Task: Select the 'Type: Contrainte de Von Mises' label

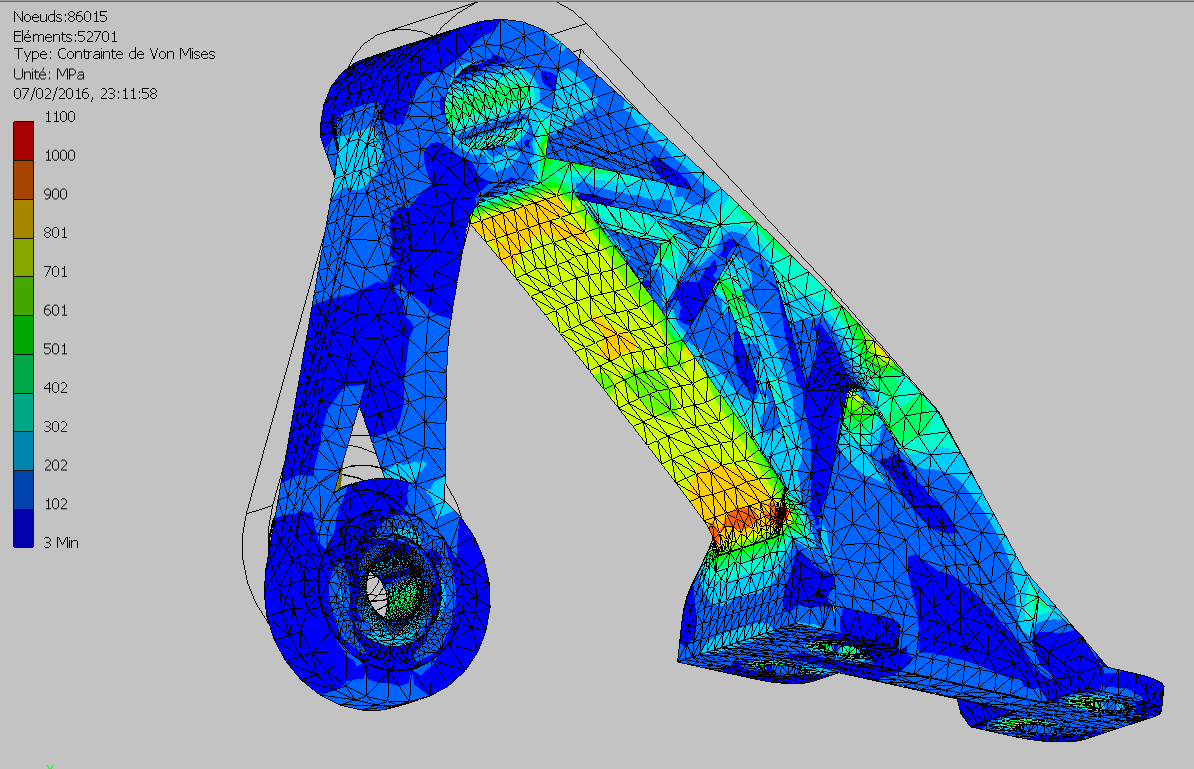Action: coord(114,54)
